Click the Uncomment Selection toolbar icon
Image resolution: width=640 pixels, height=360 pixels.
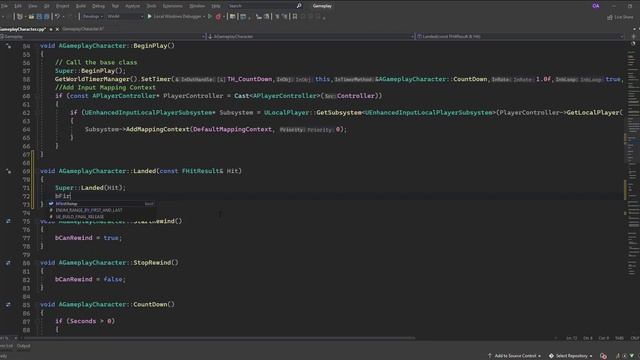[284, 17]
